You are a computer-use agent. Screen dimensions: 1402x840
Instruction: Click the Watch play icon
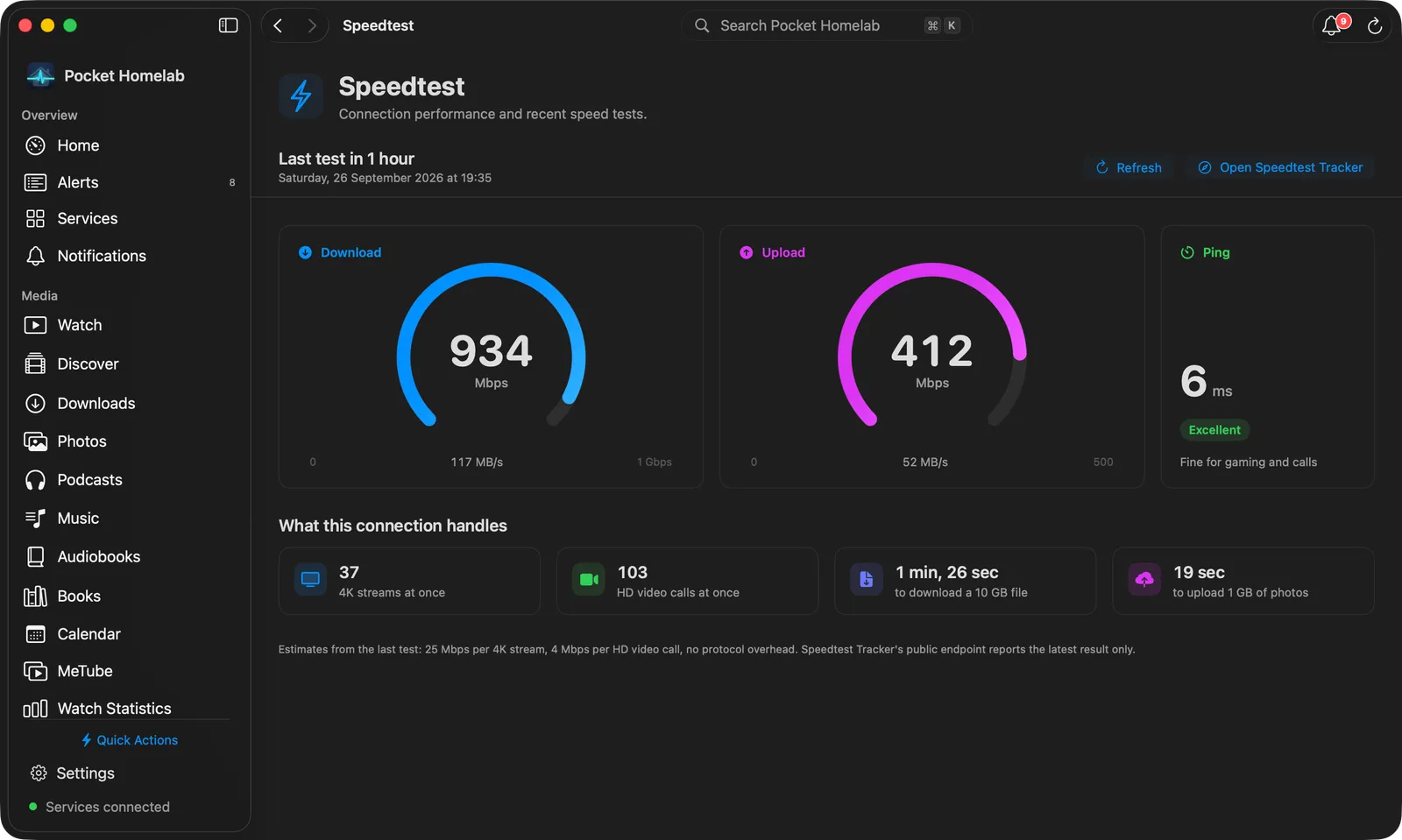[35, 325]
